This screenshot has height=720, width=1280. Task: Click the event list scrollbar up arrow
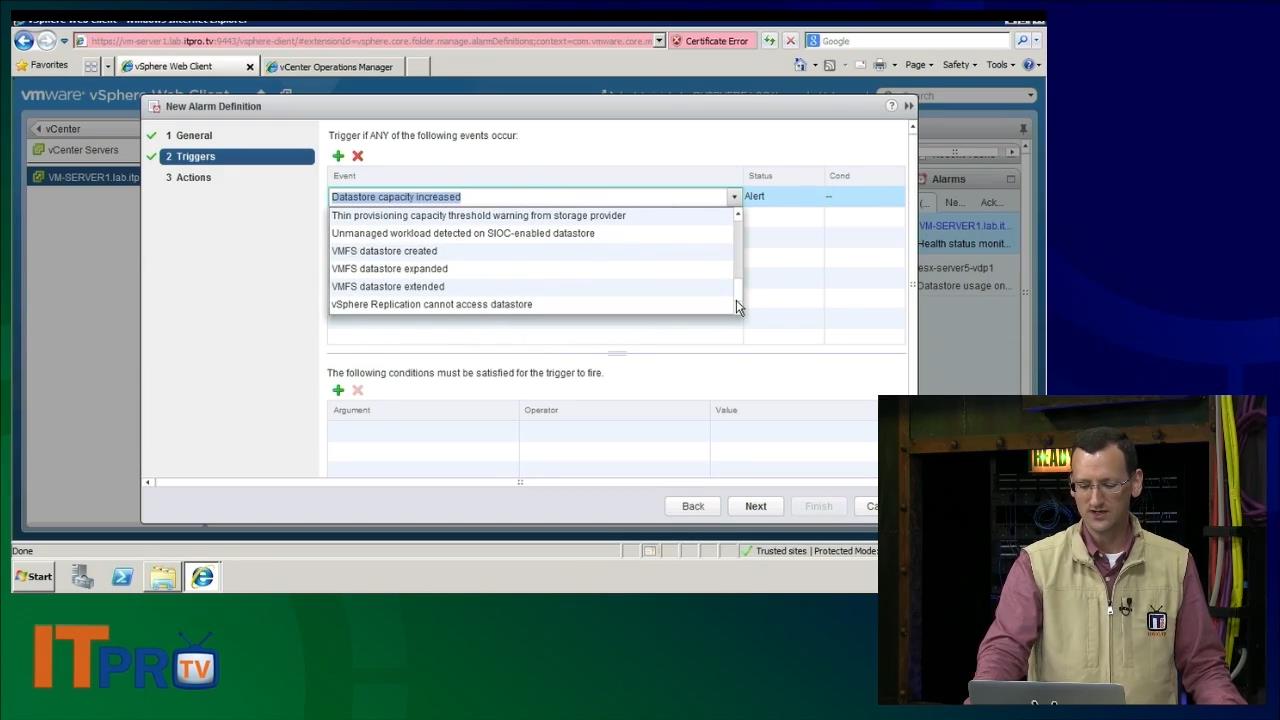pyautogui.click(x=738, y=213)
